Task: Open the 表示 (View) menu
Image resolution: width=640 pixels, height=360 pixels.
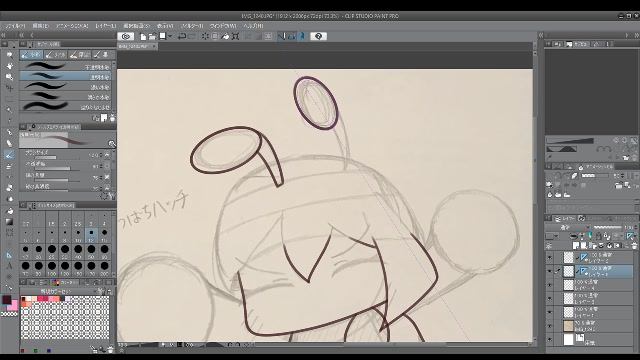Action: [x=165, y=26]
